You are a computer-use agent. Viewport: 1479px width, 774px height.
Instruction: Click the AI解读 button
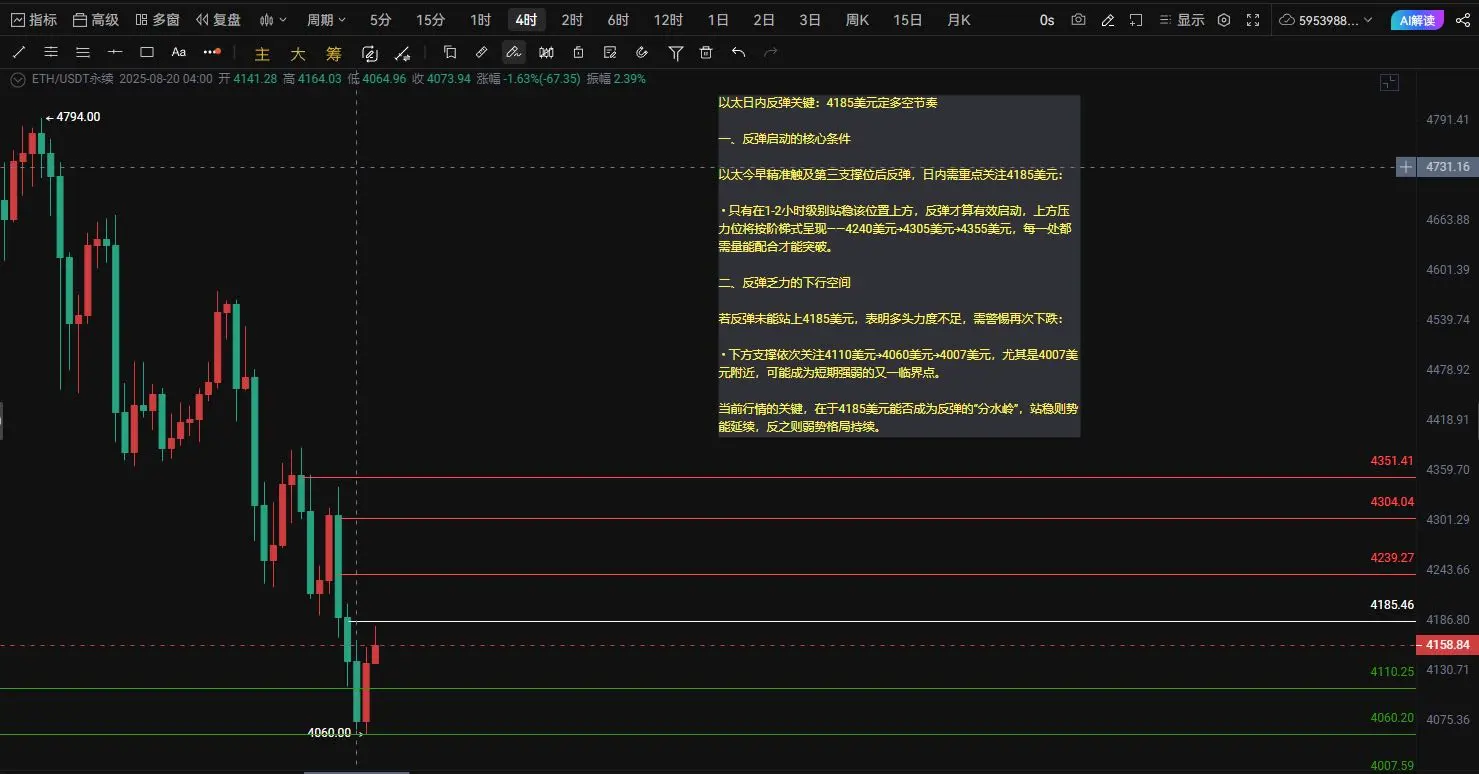click(1417, 19)
